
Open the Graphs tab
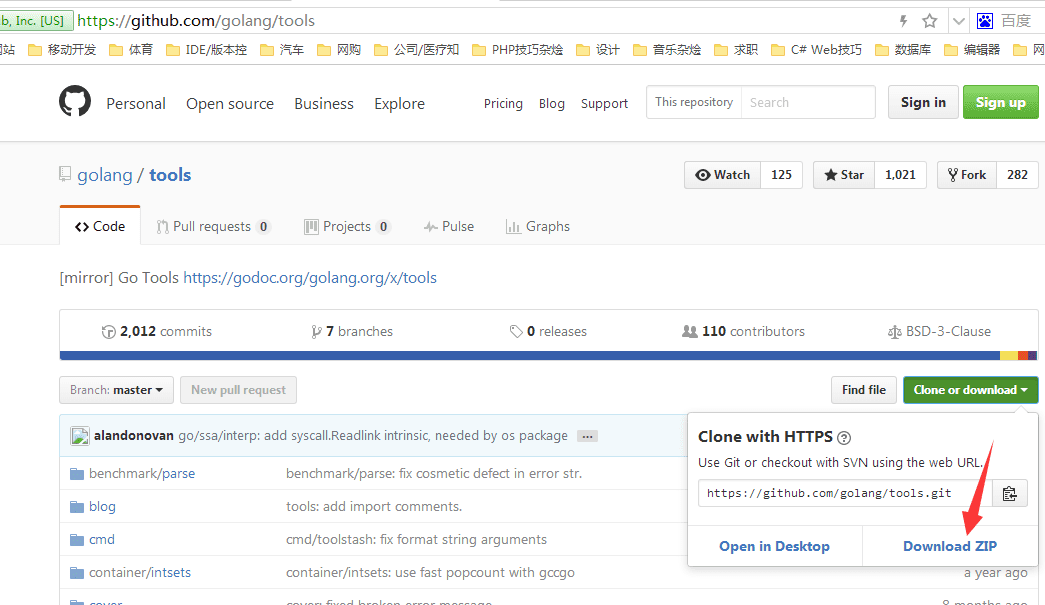click(x=538, y=227)
